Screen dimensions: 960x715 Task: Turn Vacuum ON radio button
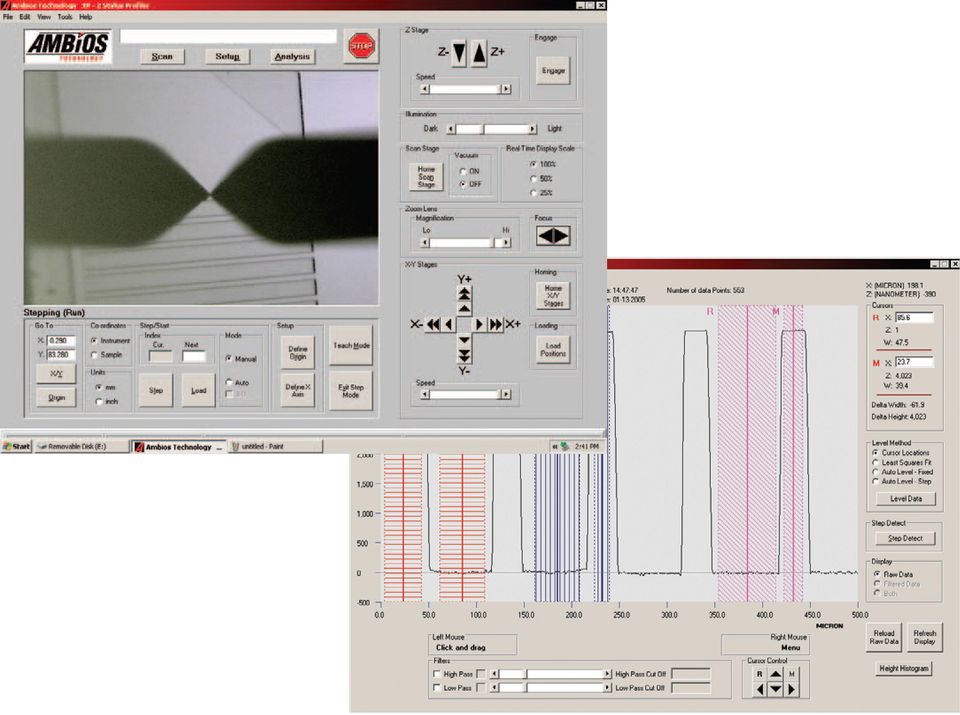(x=463, y=171)
